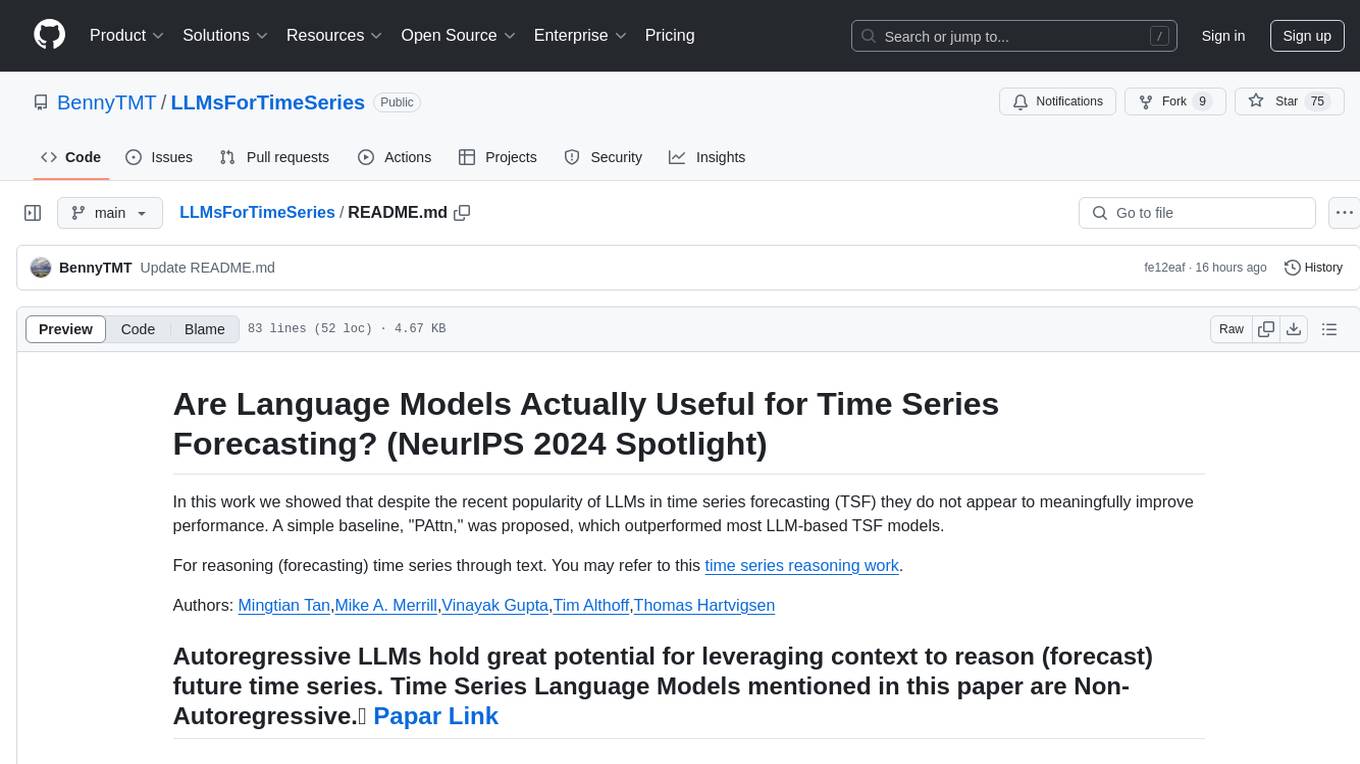The height and width of the screenshot is (764, 1360).
Task: Open more file actions ellipsis menu
Action: tap(1344, 213)
